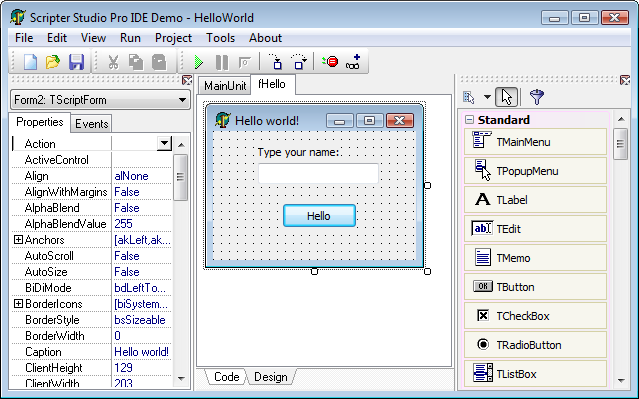Click the New file toolbar icon
Viewport: 639px width, 399px height.
30,62
